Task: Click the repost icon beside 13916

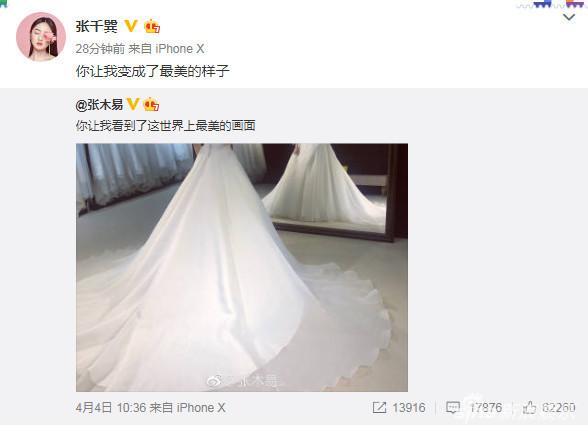Action: tap(379, 408)
